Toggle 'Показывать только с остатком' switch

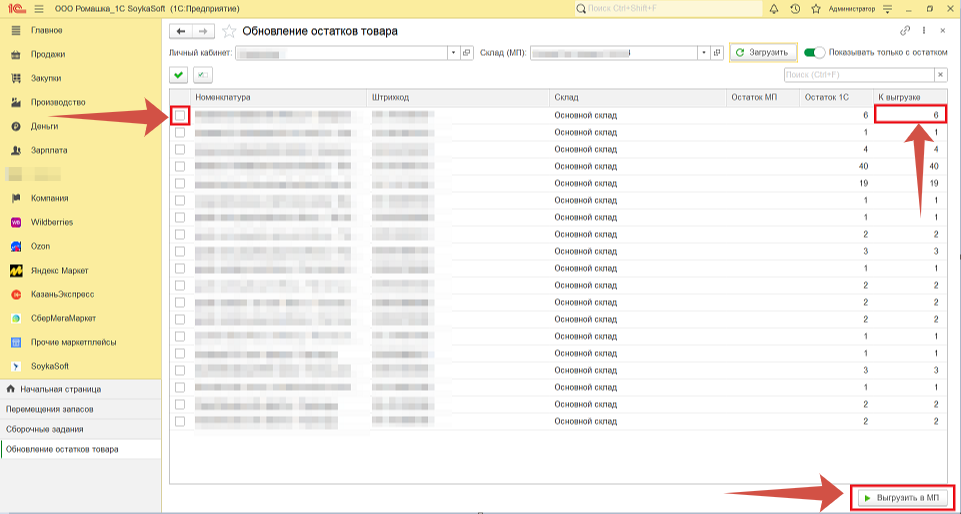point(814,52)
